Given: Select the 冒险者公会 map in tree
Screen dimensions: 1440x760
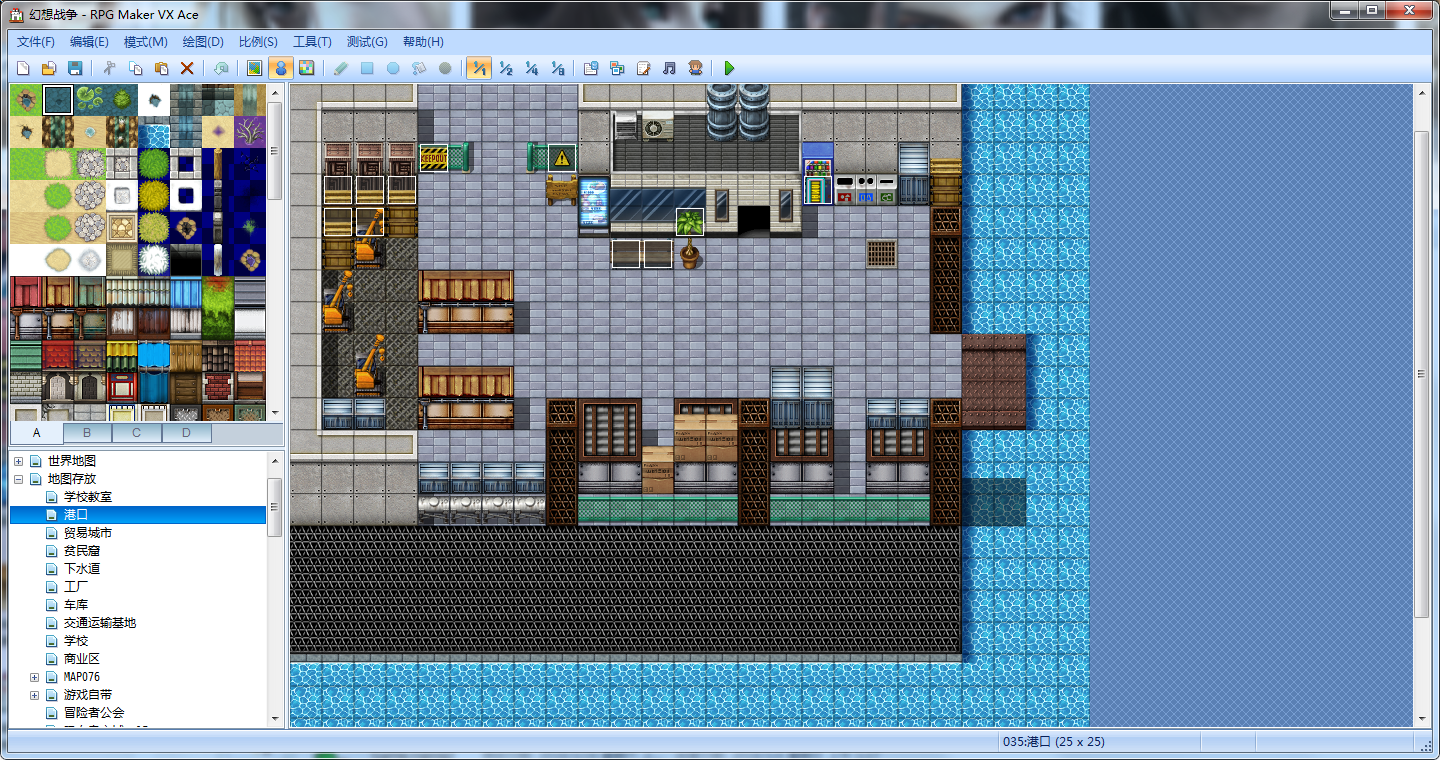Looking at the screenshot, I should click(x=94, y=713).
